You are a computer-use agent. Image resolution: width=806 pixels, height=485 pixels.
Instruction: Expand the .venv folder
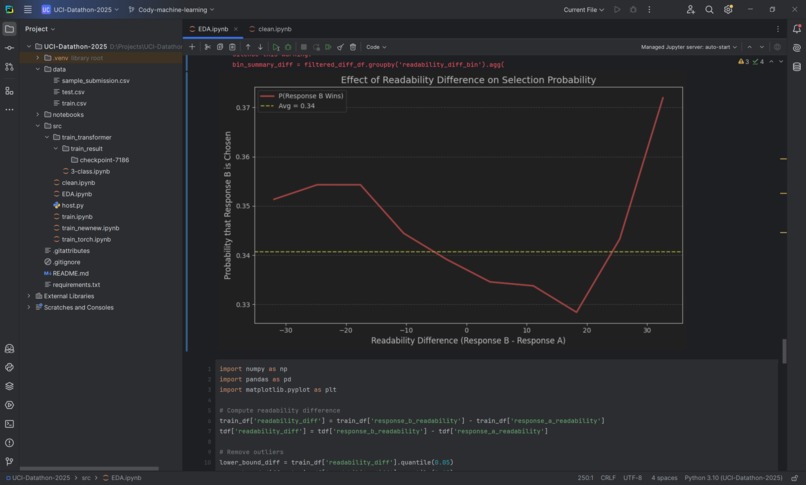coord(38,58)
